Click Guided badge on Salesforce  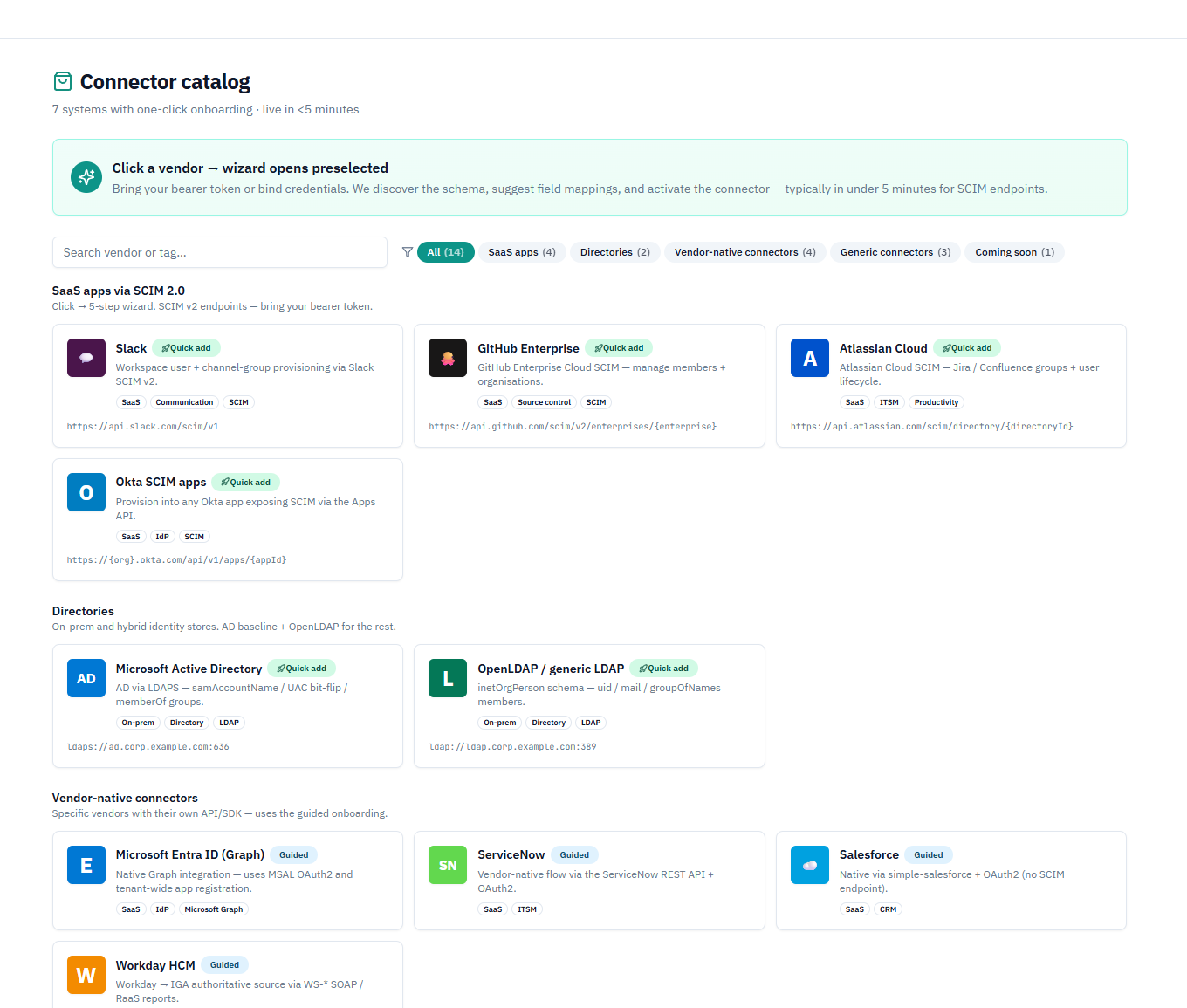[x=929, y=855]
